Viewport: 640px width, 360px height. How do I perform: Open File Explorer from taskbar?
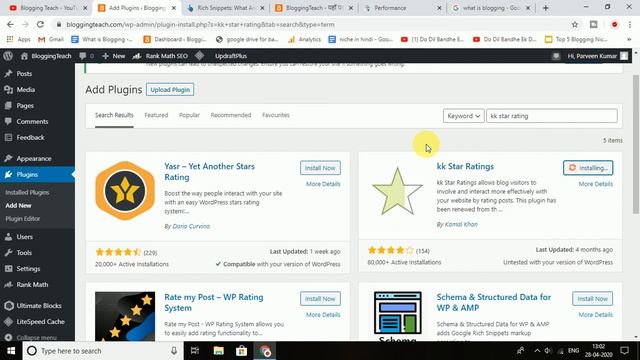point(219,351)
